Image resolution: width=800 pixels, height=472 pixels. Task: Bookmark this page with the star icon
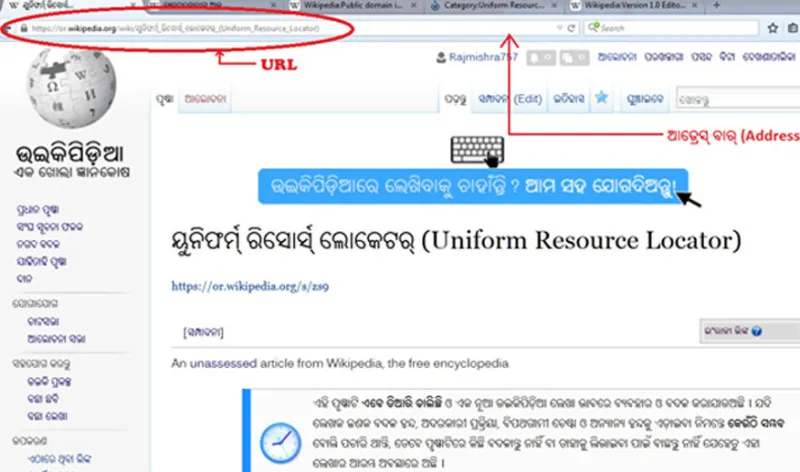[x=772, y=28]
